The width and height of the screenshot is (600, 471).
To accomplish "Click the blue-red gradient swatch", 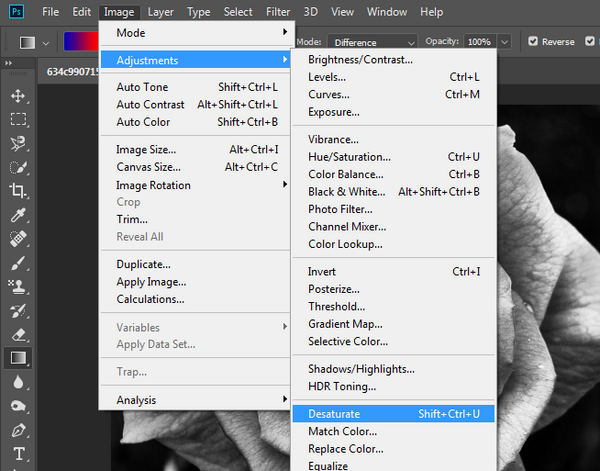I will [x=81, y=42].
